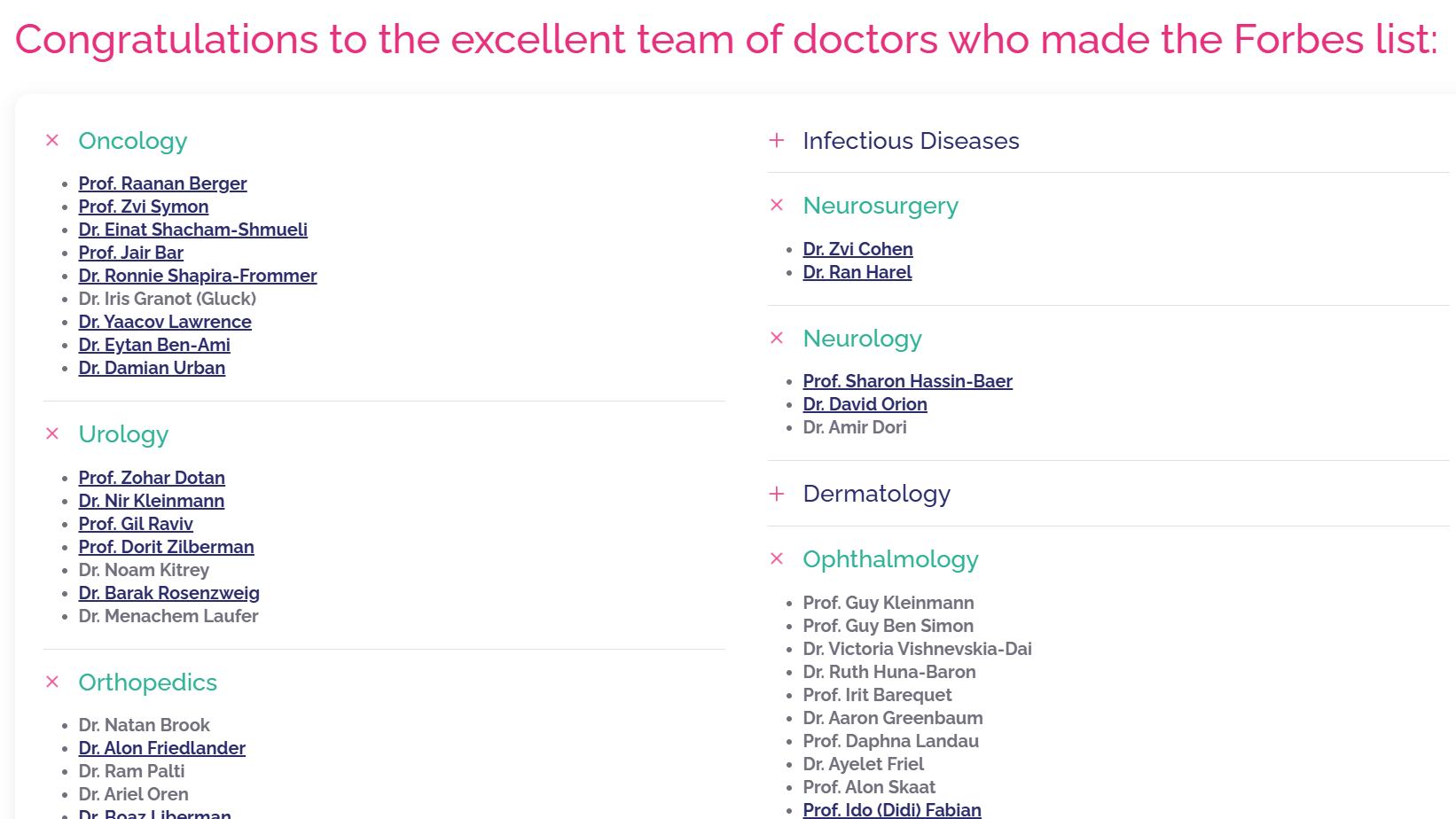Collapse the Neurology X icon
1456x819 pixels.
(x=777, y=338)
